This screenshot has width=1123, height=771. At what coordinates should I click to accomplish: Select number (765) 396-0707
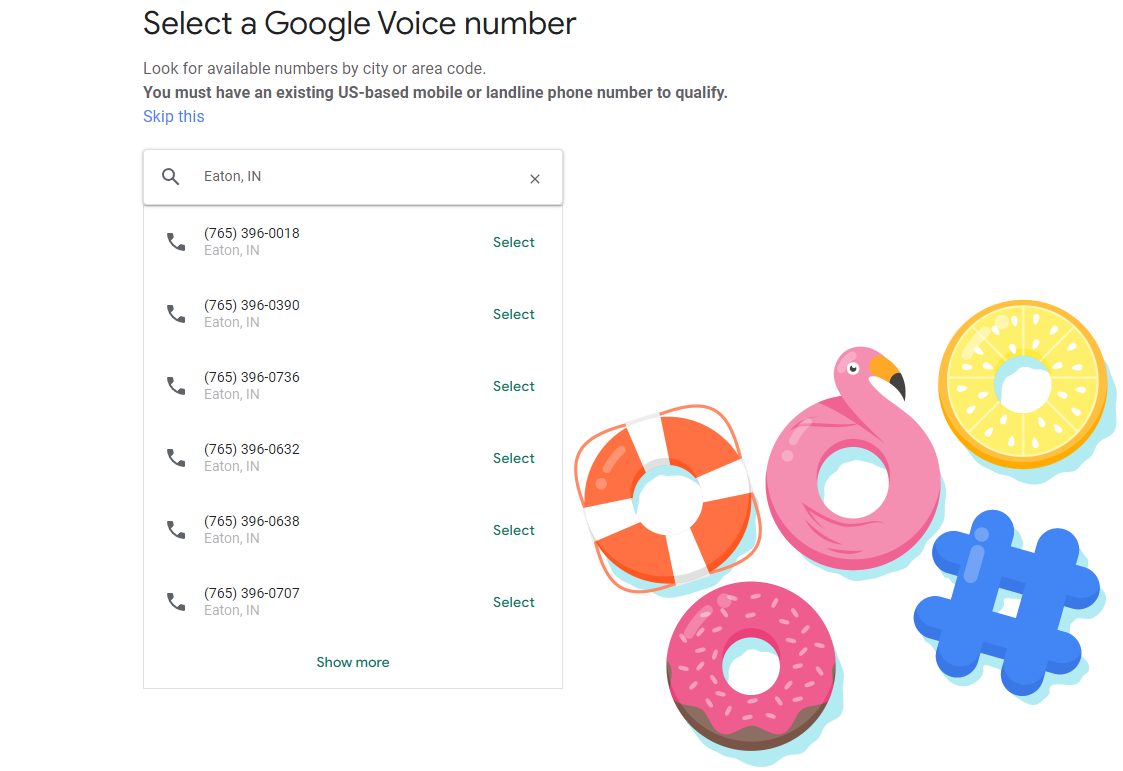[513, 601]
